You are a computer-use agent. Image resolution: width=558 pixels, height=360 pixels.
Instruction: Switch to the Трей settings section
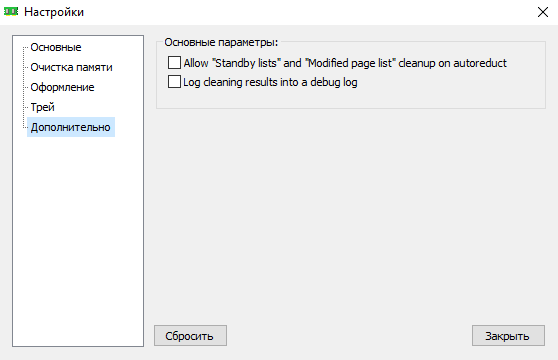click(42, 107)
